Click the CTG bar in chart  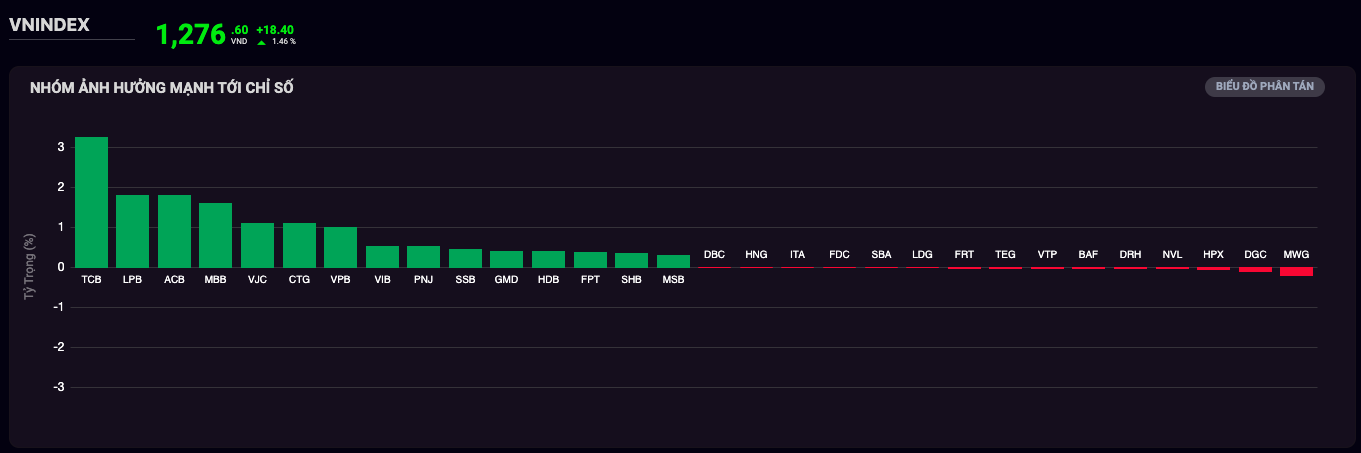click(x=299, y=245)
